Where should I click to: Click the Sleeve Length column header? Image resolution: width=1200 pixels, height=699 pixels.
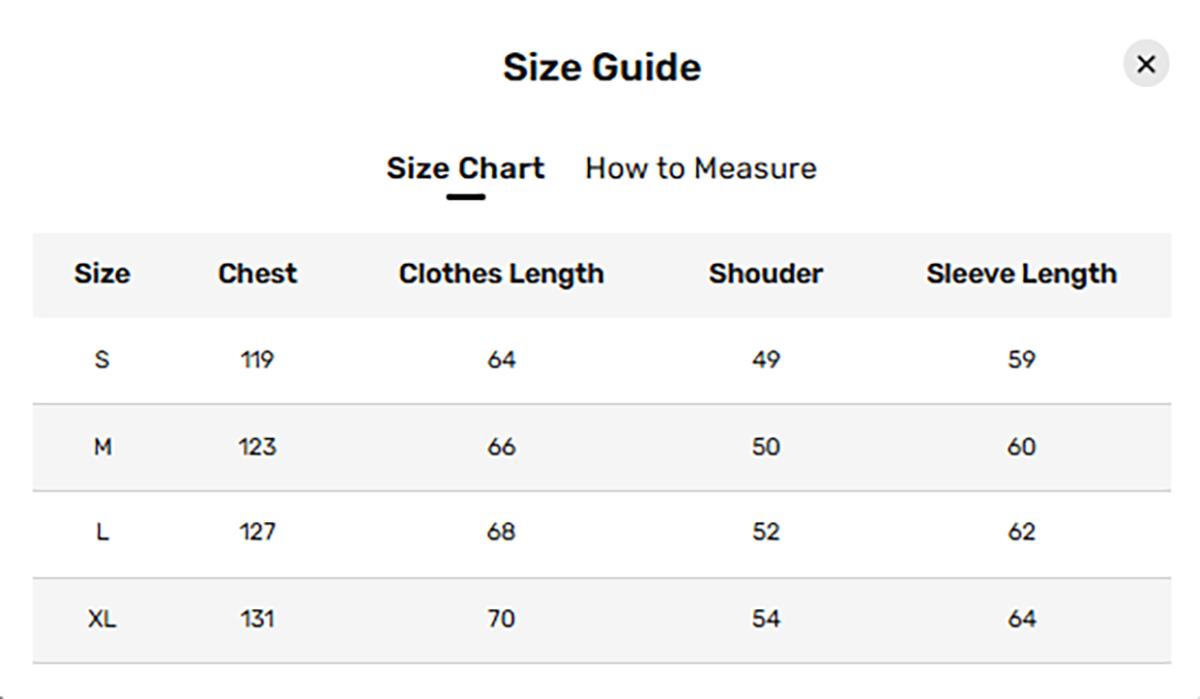[1022, 274]
